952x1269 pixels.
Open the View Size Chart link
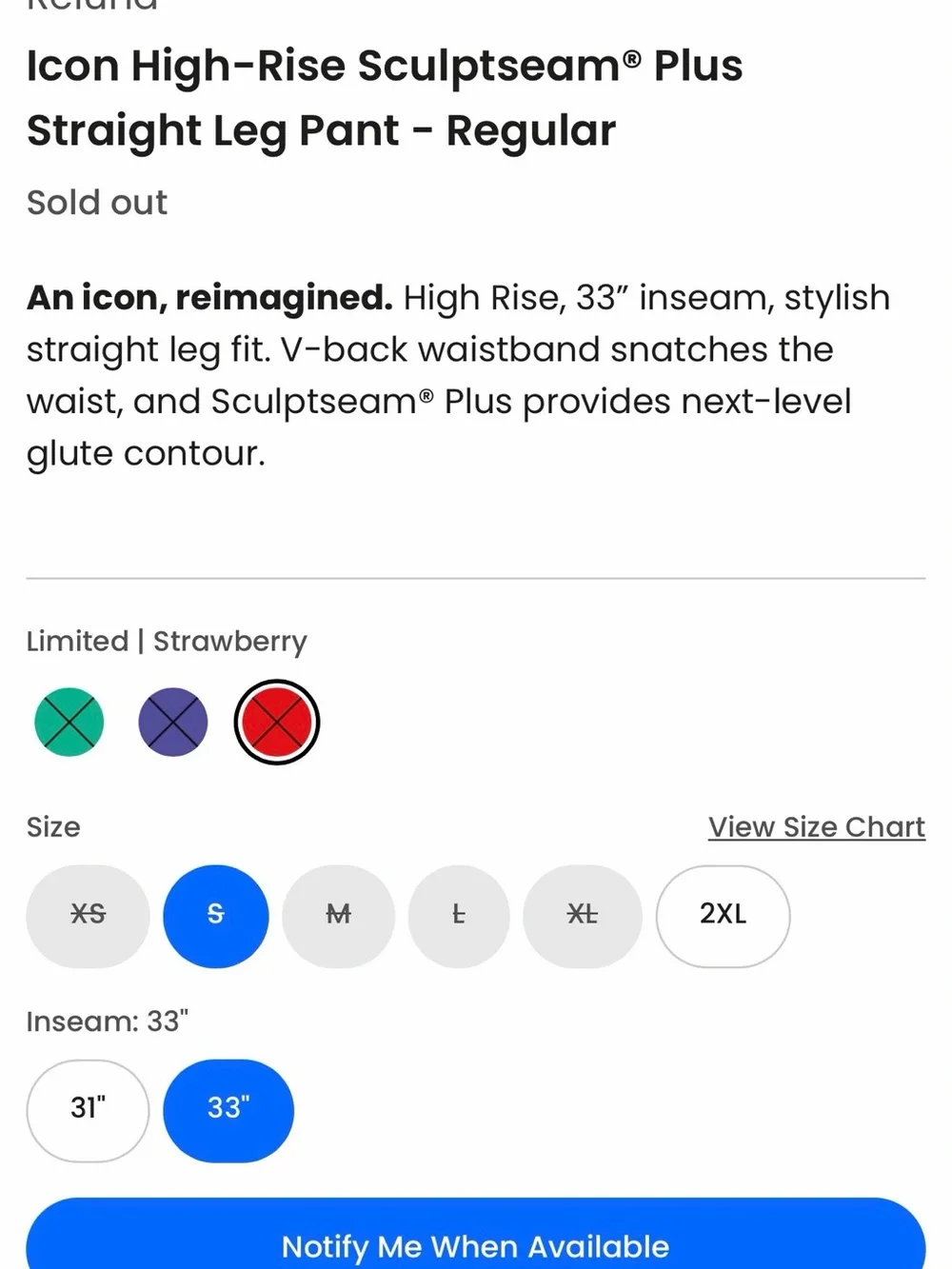pyautogui.click(x=817, y=827)
